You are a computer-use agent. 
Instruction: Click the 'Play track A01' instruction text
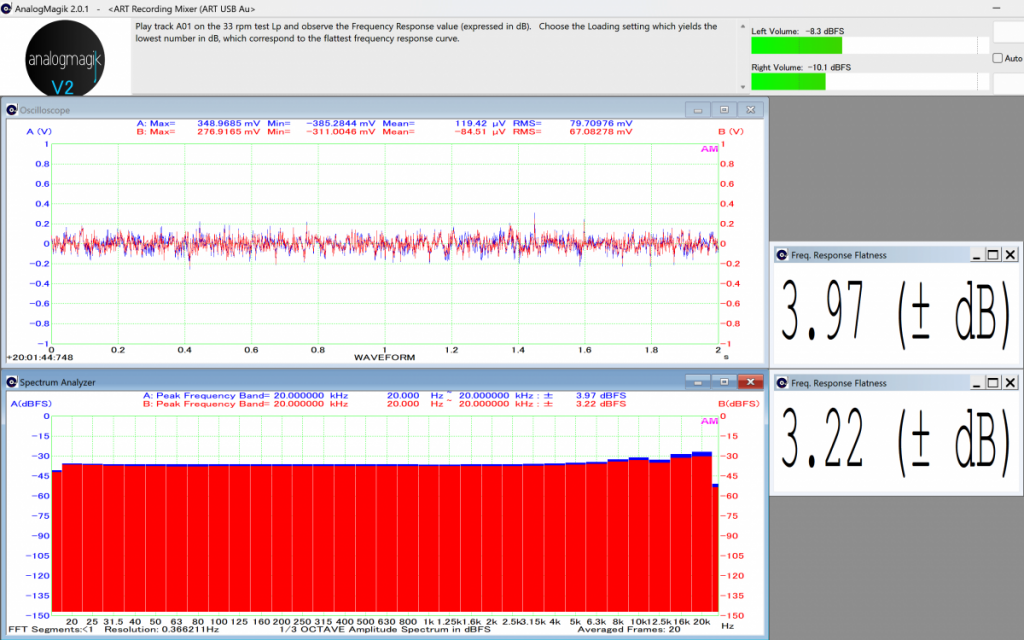426,33
